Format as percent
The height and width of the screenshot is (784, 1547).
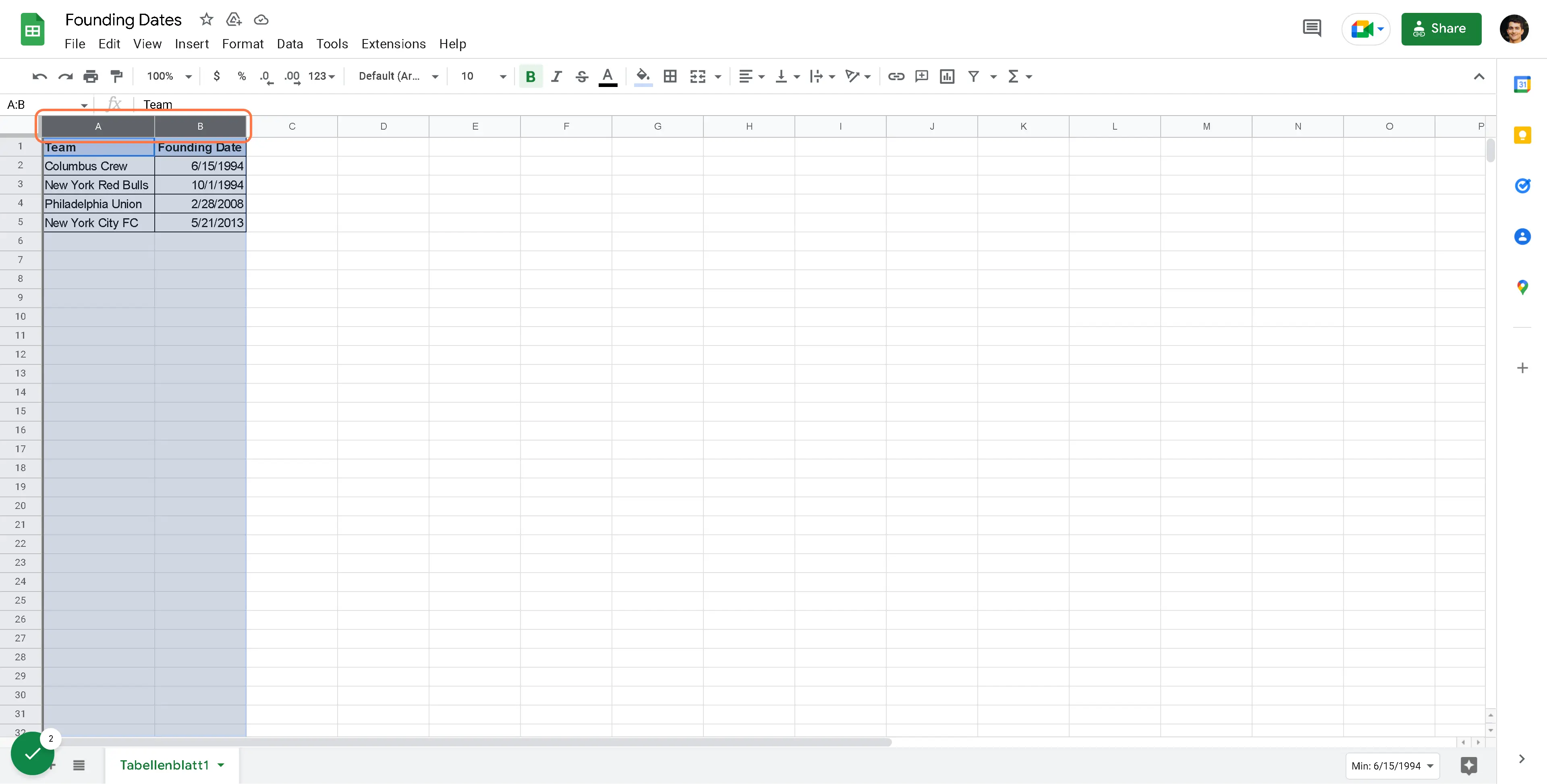coord(242,76)
